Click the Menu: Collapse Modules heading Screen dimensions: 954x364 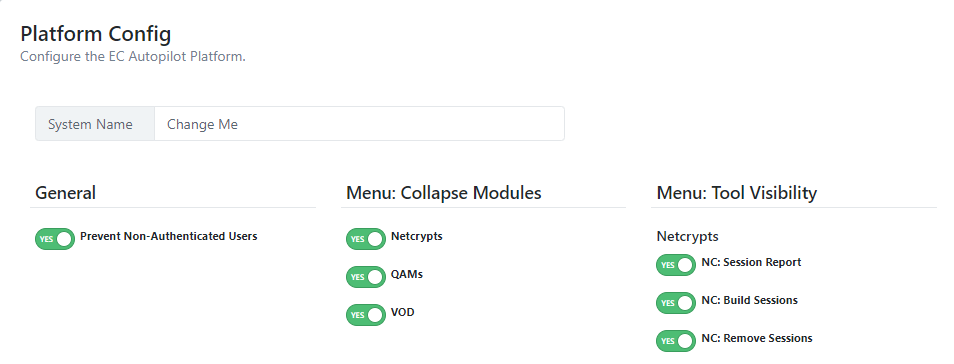coord(444,193)
